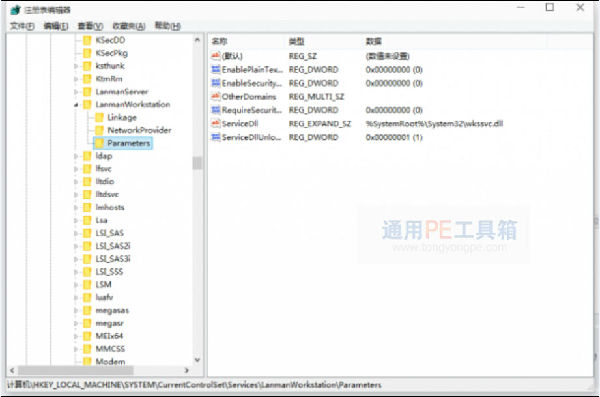Click the lfsvc folder icon
600x397 pixels.
coord(87,169)
